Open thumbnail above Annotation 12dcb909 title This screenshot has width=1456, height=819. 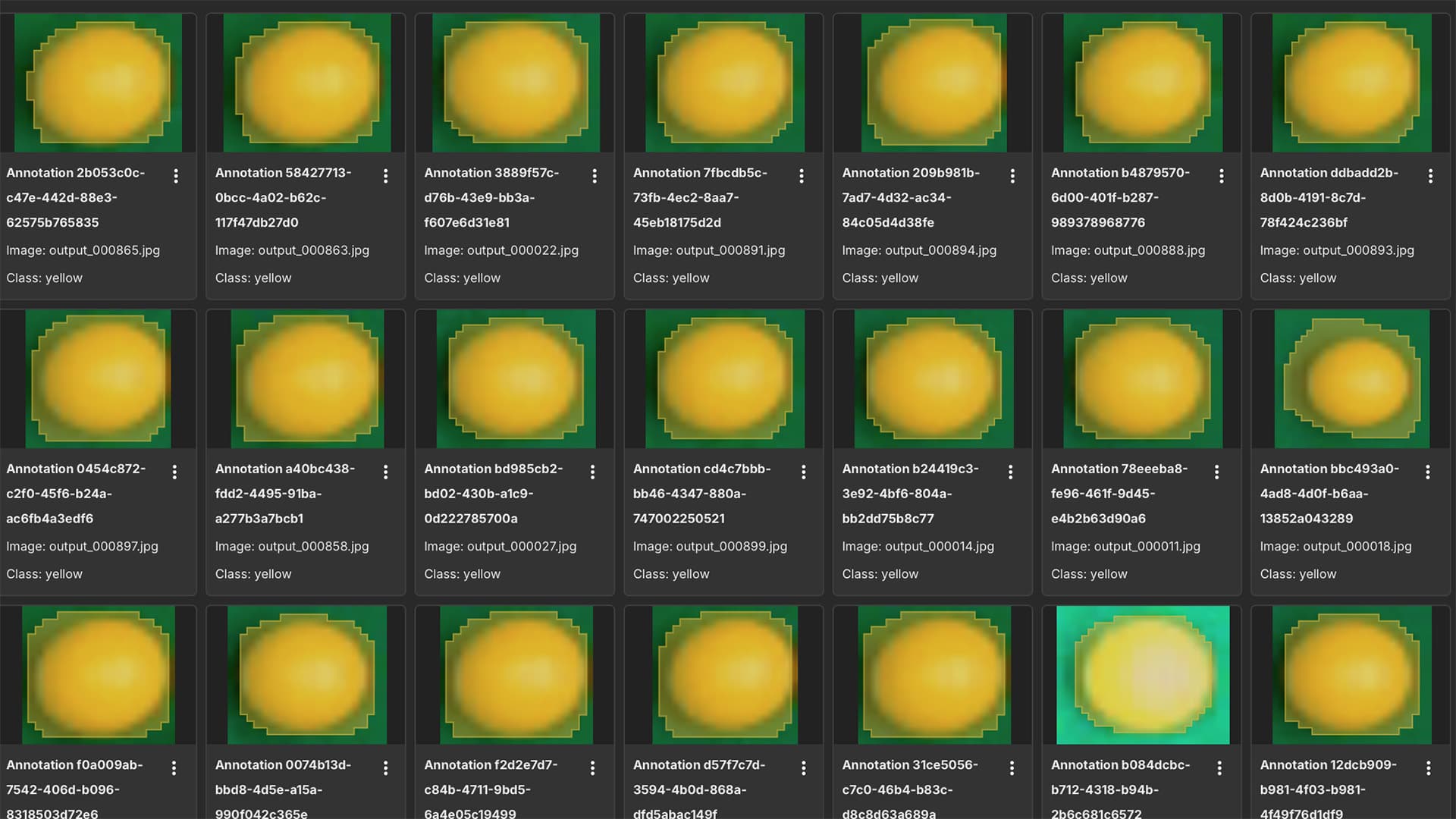pyautogui.click(x=1352, y=675)
